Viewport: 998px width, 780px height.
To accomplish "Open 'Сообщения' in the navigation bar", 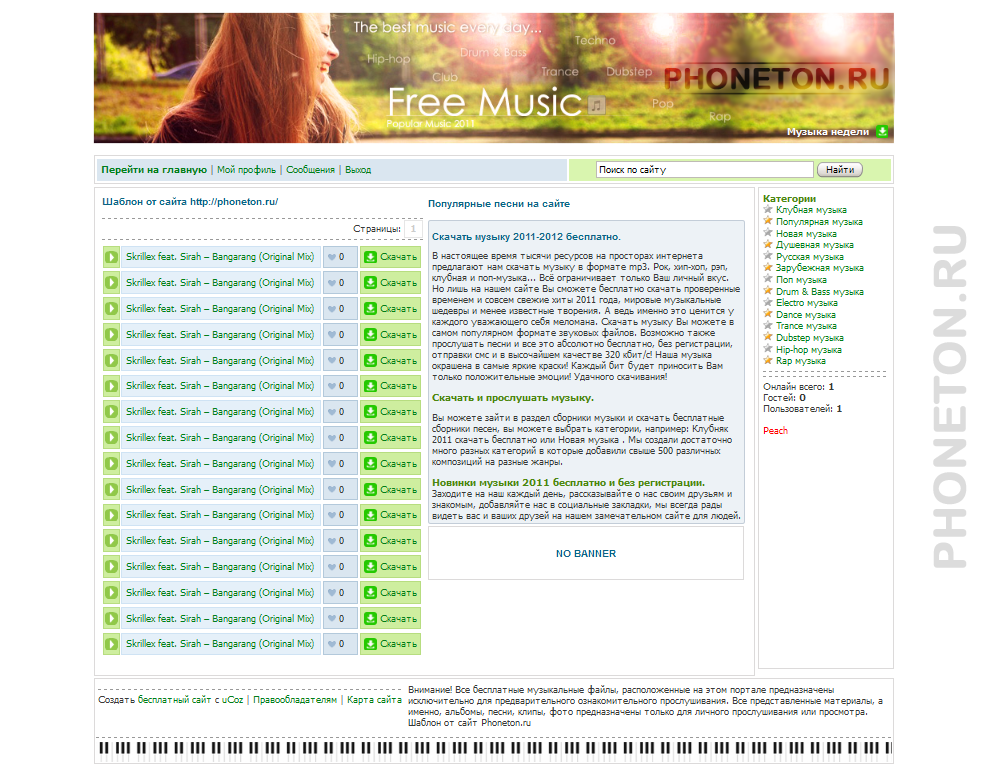I will [x=310, y=170].
